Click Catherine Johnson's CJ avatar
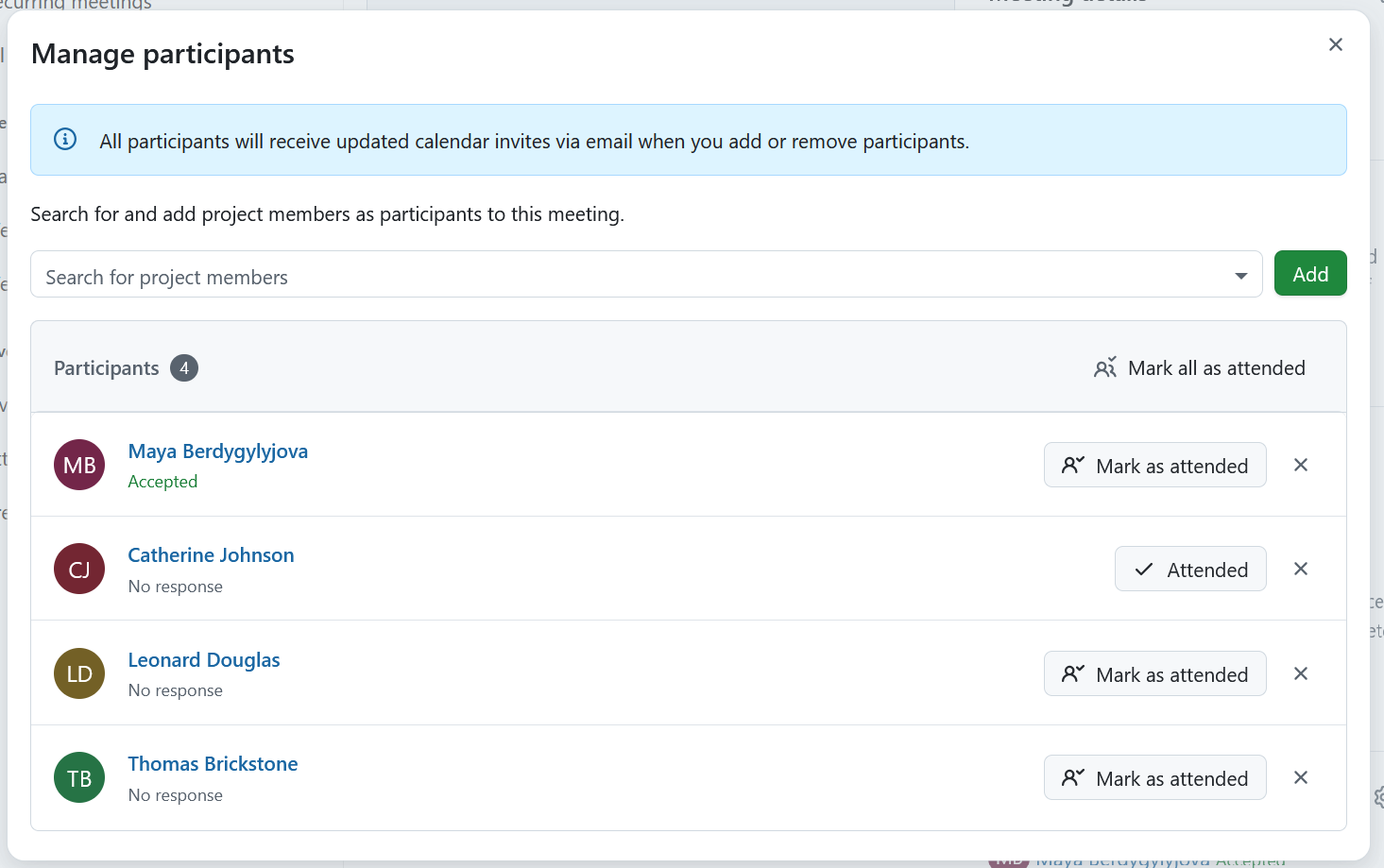Screen dimensions: 1384x868 pyautogui.click(x=79, y=569)
